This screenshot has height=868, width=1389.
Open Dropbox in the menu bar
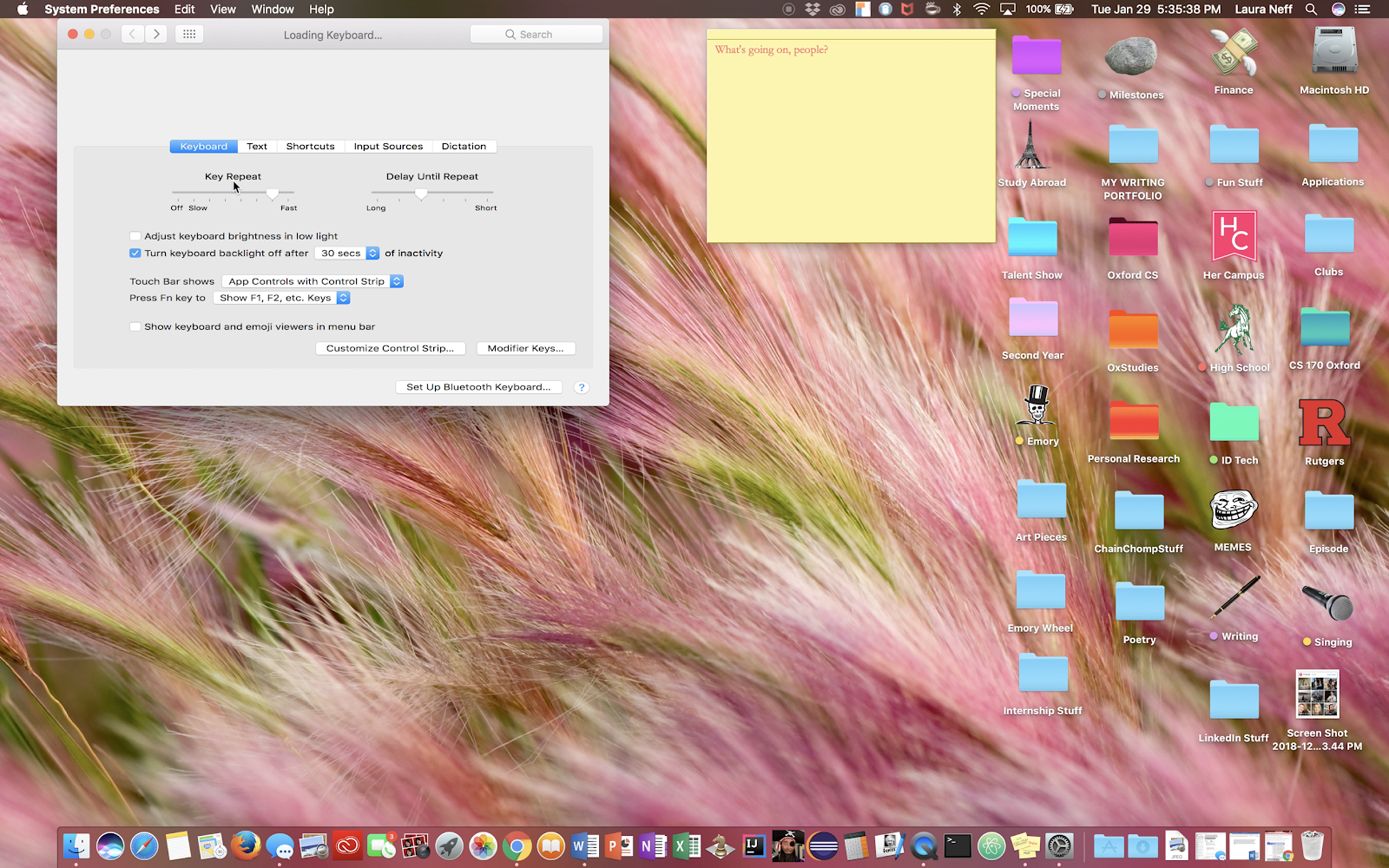click(813, 10)
